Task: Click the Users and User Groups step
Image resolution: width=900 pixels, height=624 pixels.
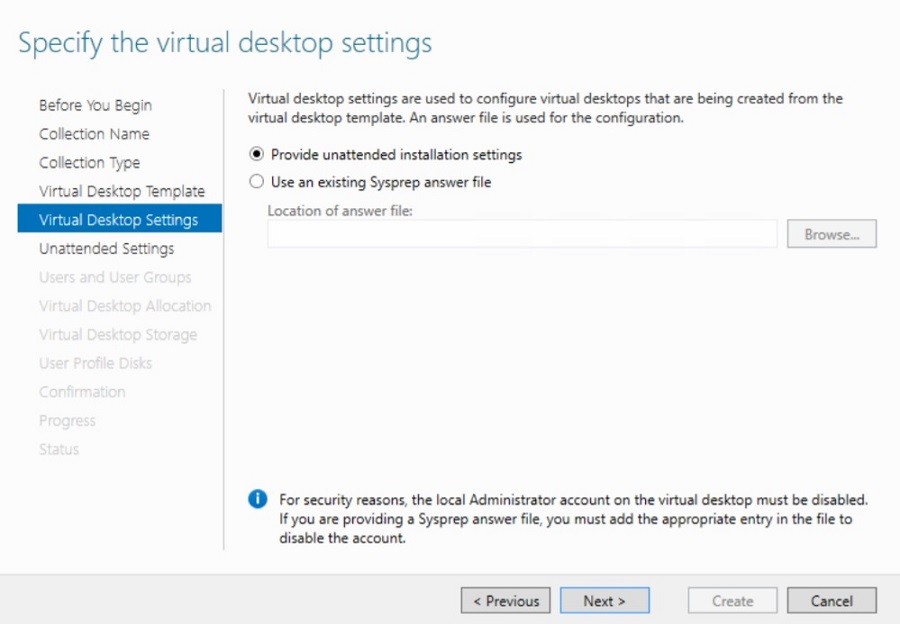Action: (x=115, y=277)
